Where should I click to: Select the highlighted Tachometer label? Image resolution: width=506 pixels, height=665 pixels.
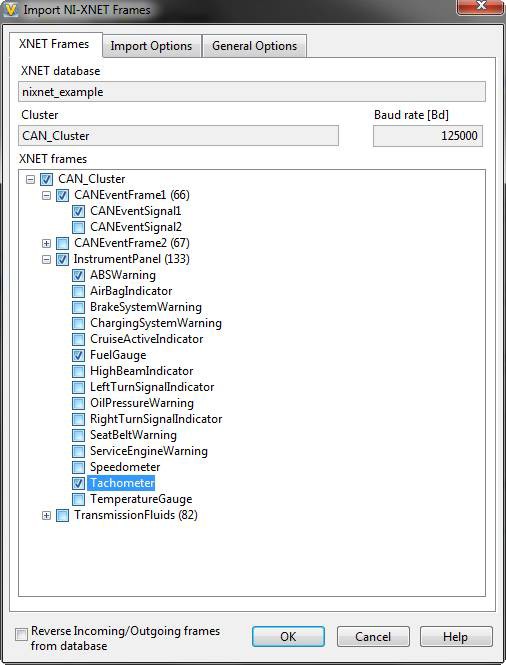121,483
